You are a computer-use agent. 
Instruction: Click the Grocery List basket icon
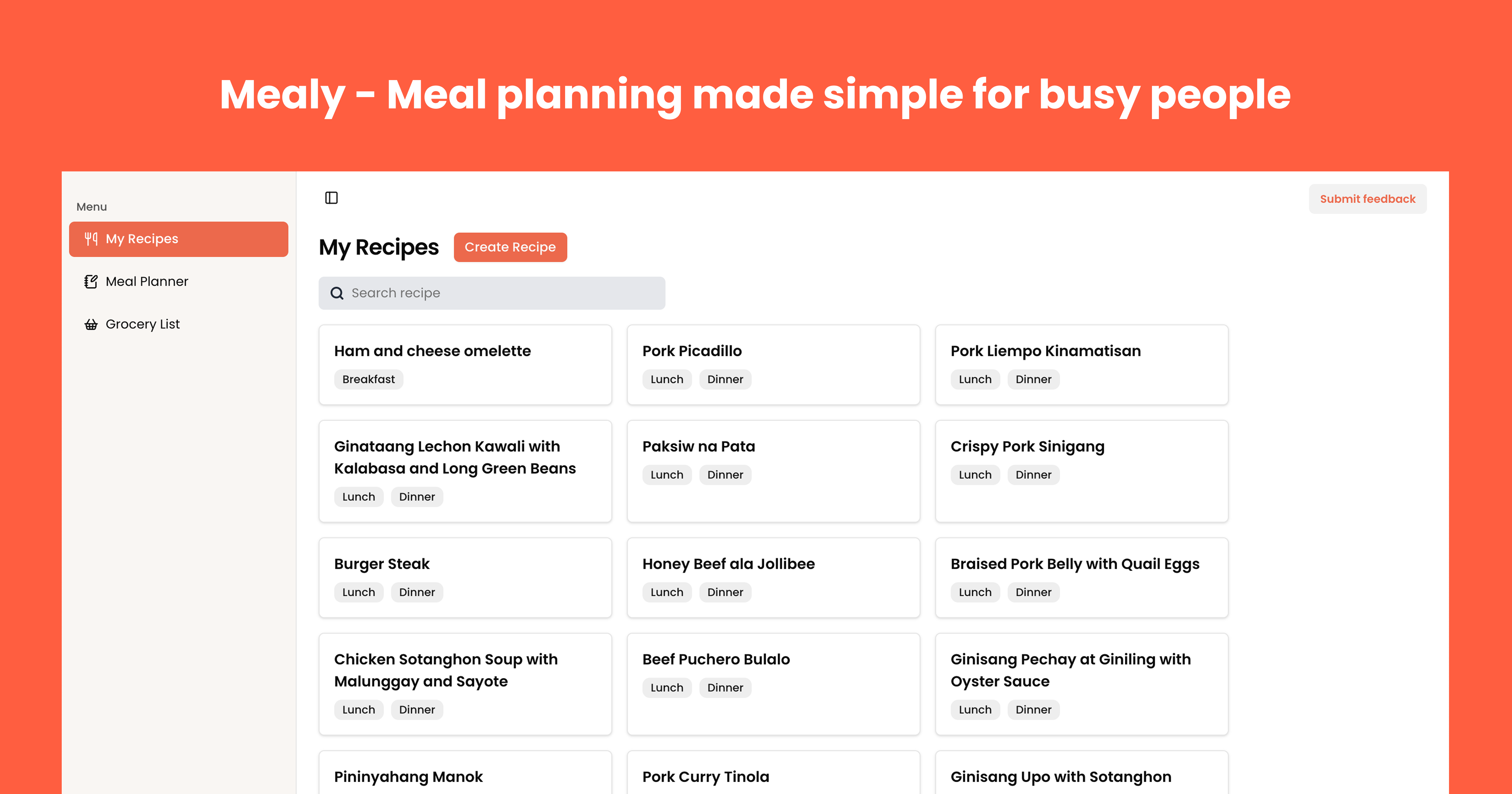pos(92,324)
